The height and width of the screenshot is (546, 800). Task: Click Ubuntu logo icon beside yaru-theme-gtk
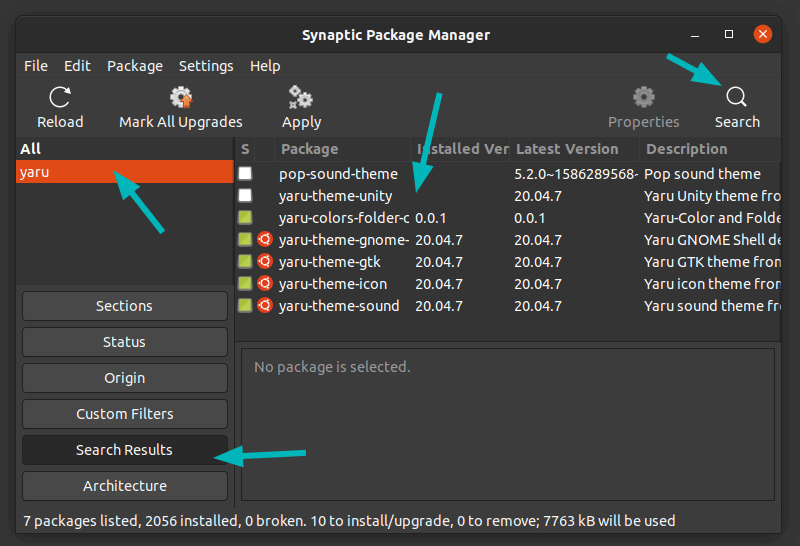click(265, 262)
